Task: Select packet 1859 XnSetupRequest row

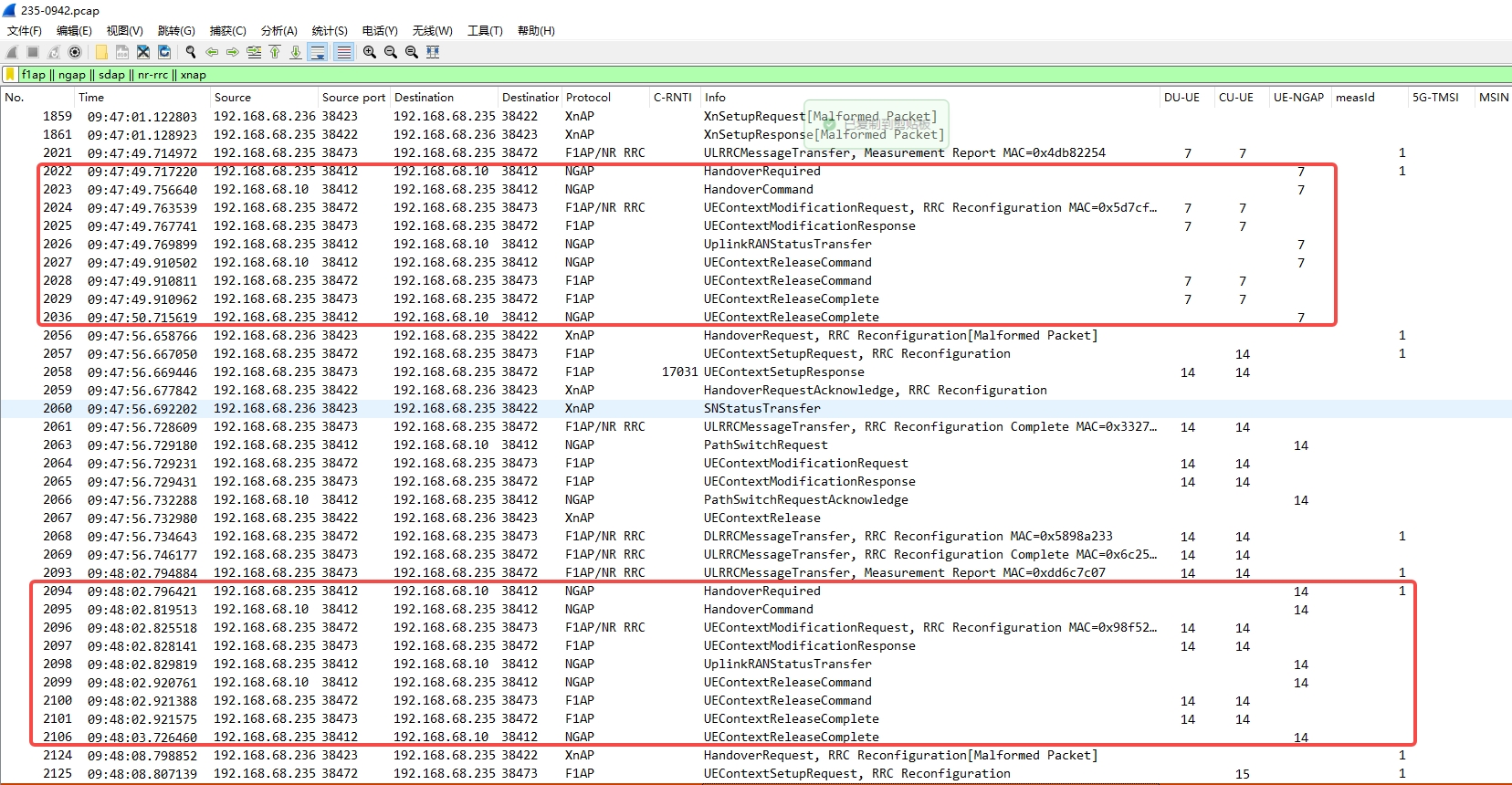Action: 756,116
